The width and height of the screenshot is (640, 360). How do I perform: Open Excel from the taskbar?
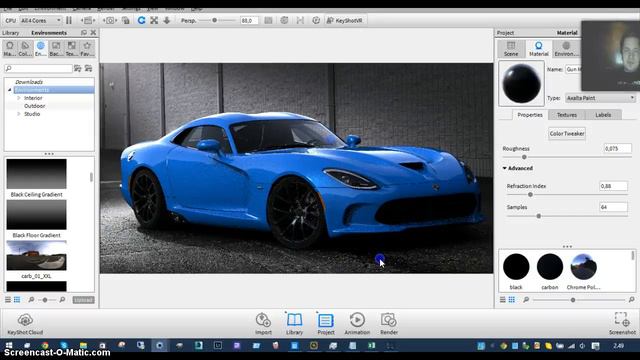371,346
